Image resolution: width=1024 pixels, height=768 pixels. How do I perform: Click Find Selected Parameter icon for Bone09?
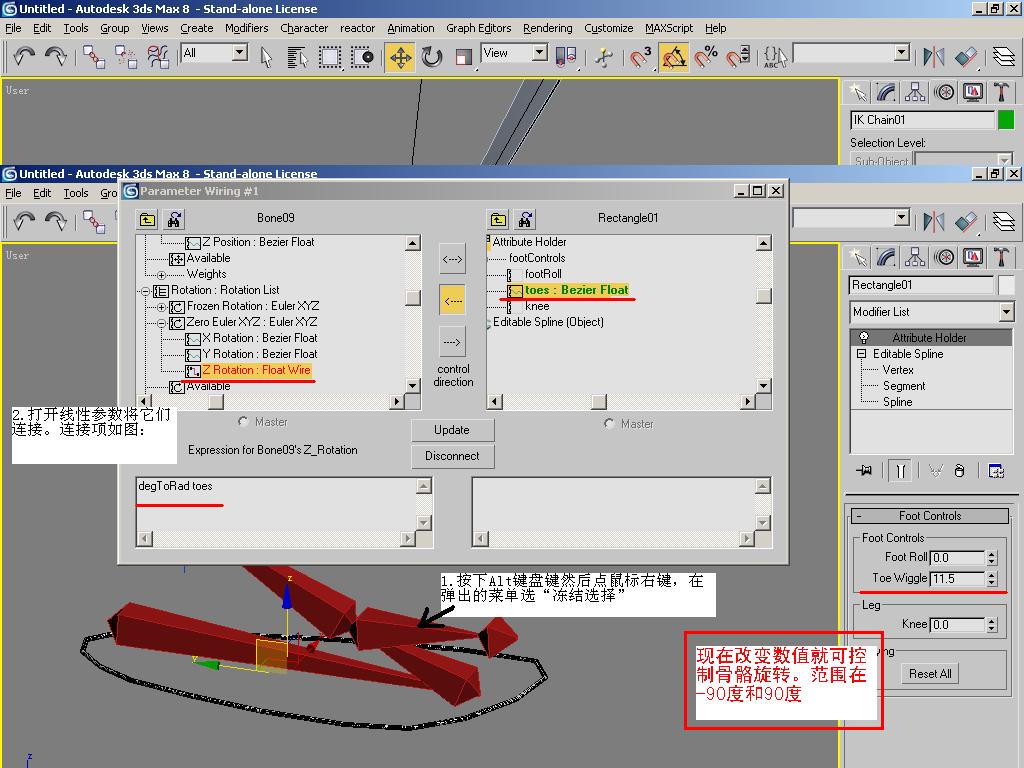click(x=174, y=219)
